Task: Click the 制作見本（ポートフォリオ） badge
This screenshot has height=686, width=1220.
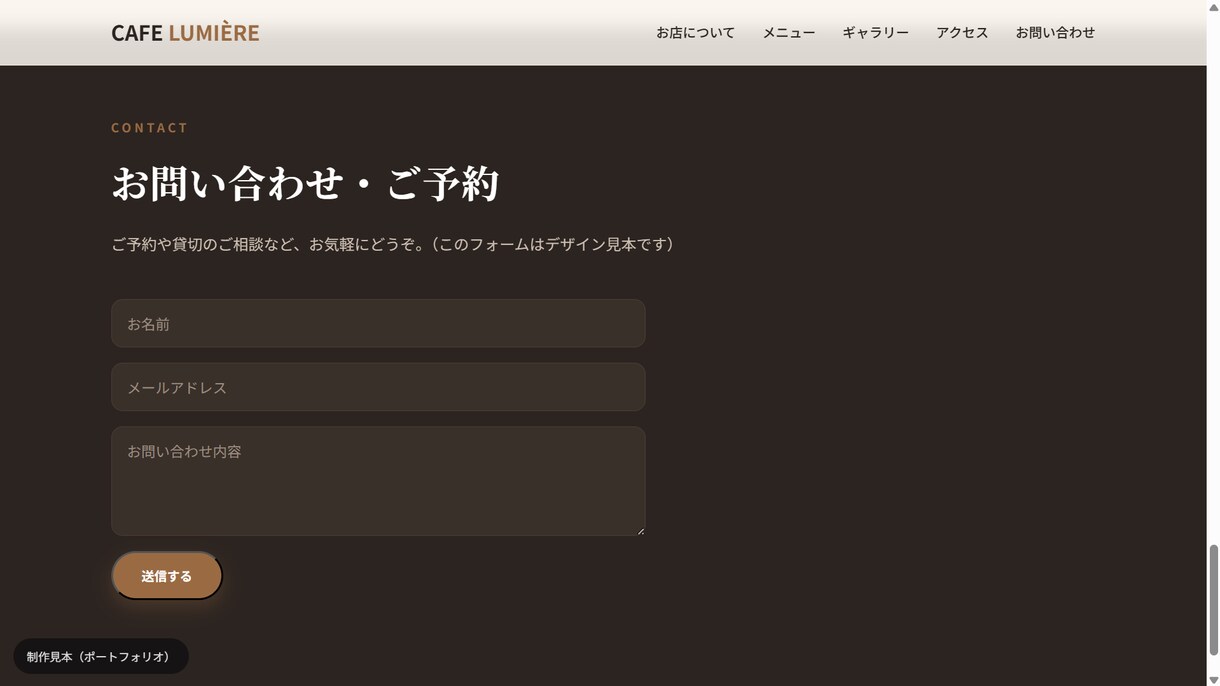Action: tap(100, 656)
